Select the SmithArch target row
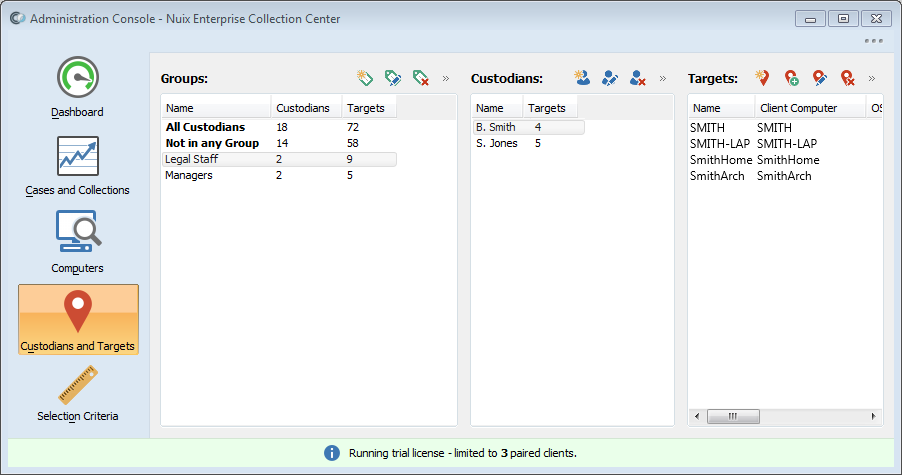Screen dimensions: 902x475 [785, 176]
